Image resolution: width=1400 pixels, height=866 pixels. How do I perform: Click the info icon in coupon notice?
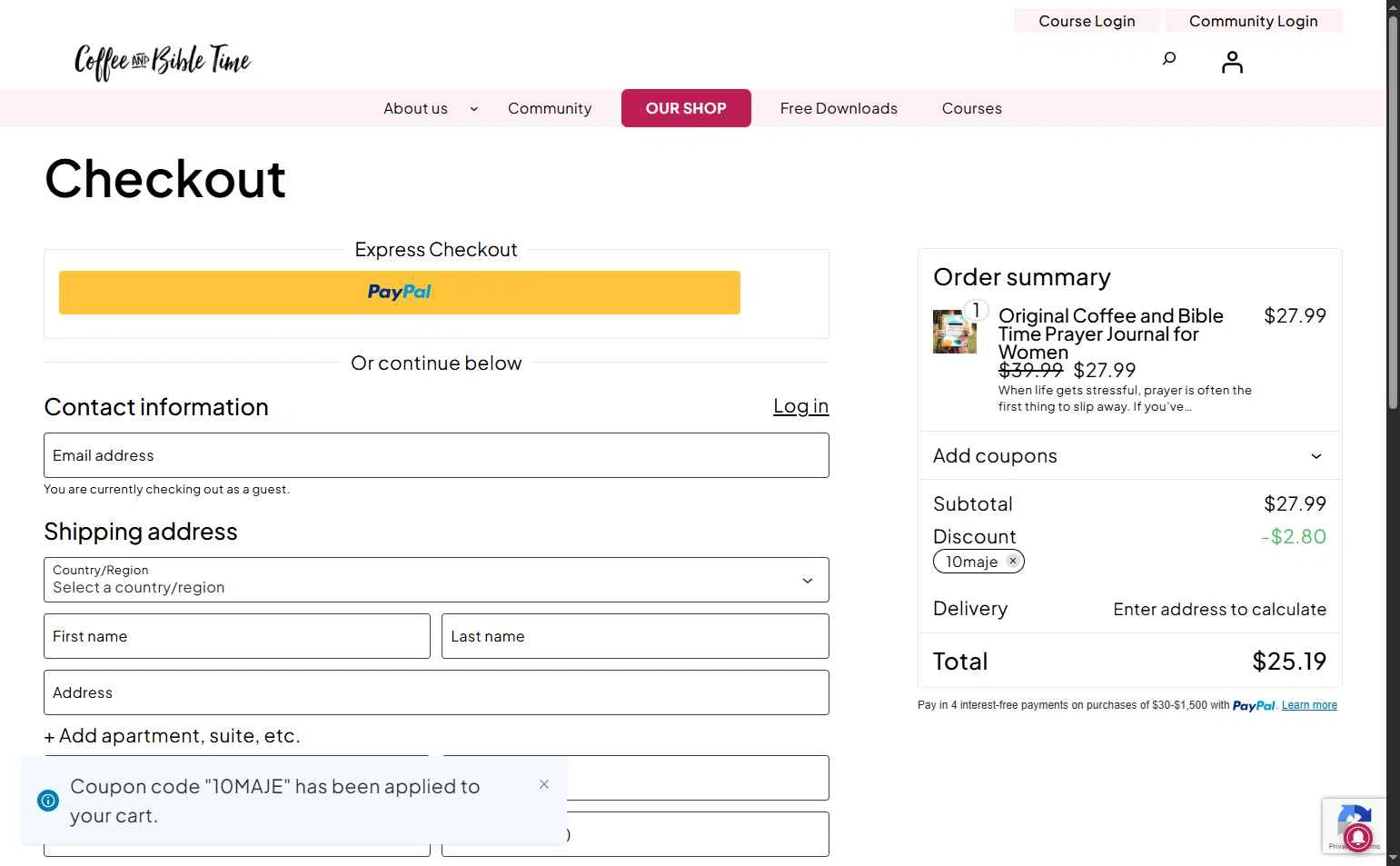coord(48,801)
